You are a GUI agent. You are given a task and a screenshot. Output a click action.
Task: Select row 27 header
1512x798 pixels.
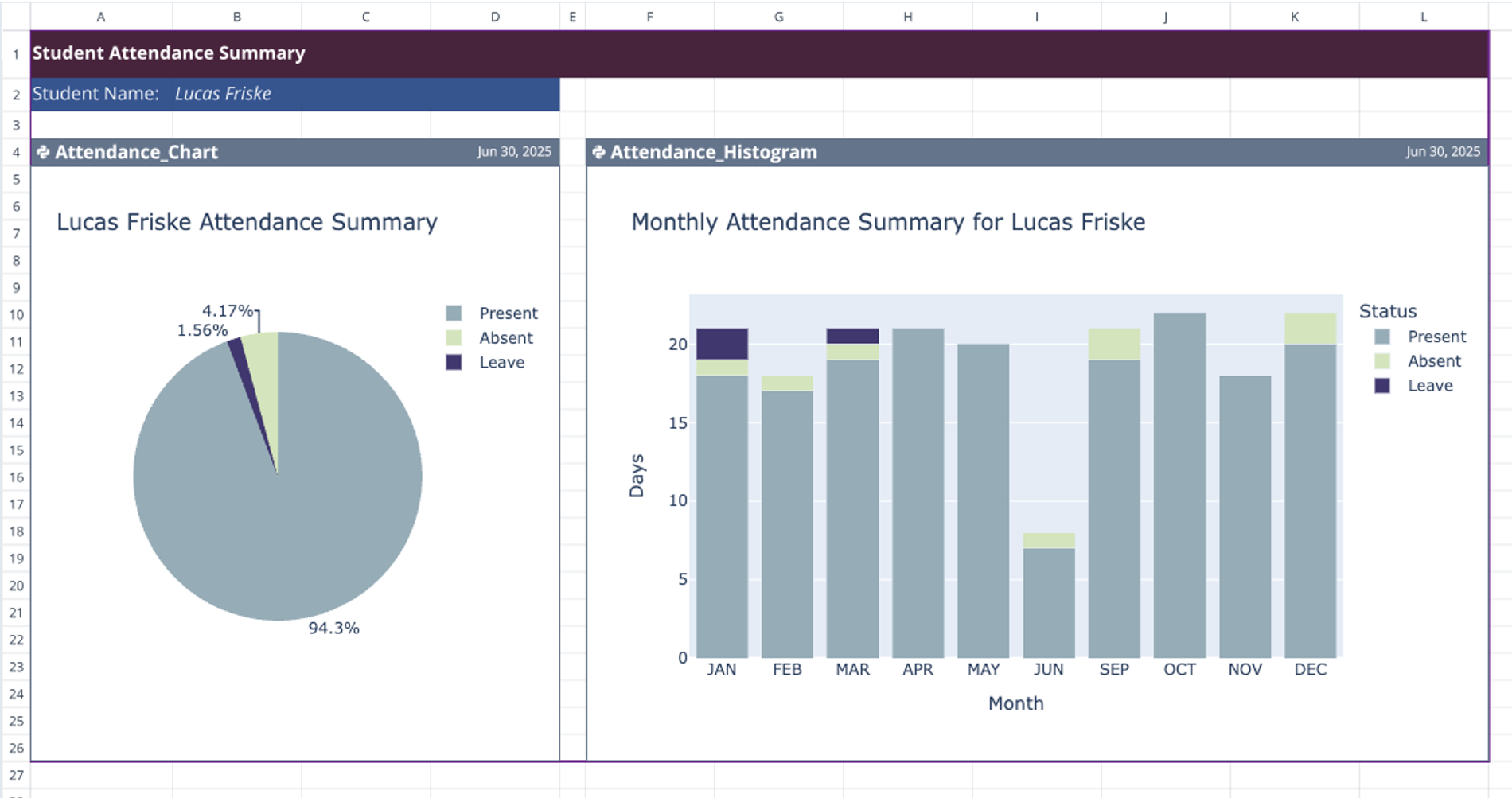pyautogui.click(x=16, y=775)
